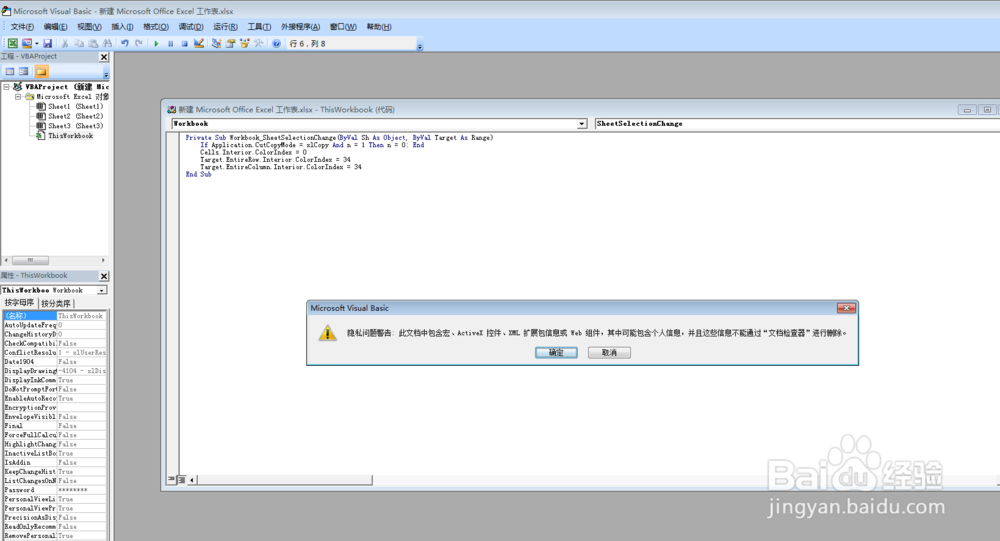Viewport: 1000px width, 541px height.
Task: Click Full Module View button at code window bottom
Action: point(181,480)
